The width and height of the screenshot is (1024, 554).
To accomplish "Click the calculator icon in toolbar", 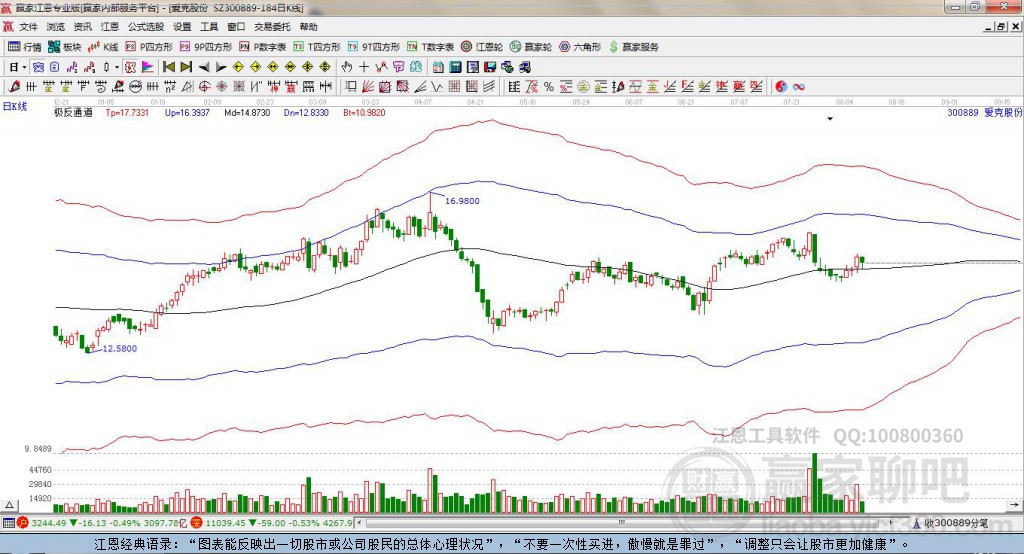I will [x=455, y=67].
